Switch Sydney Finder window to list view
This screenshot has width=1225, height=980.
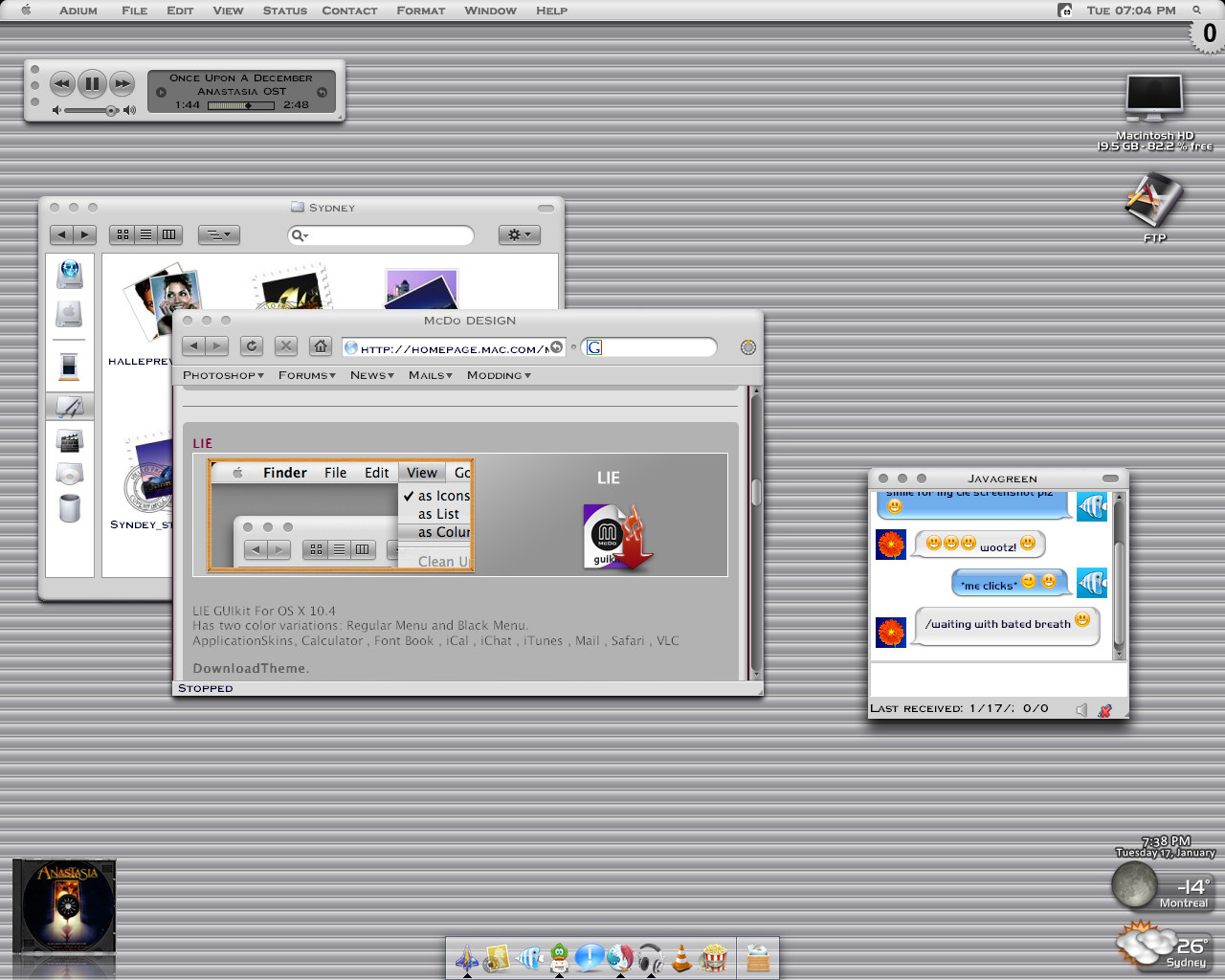point(146,234)
